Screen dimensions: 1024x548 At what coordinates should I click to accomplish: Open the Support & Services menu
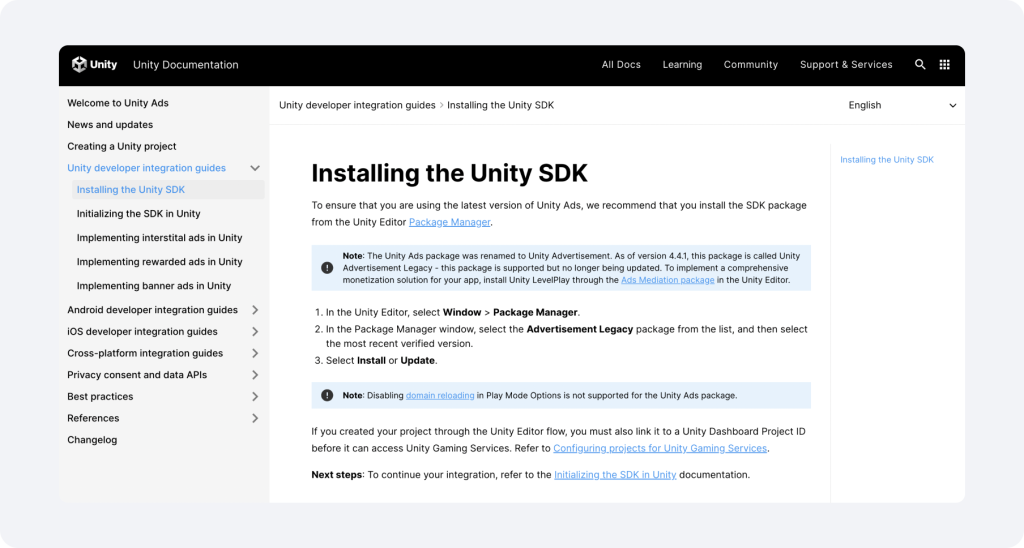click(x=846, y=65)
